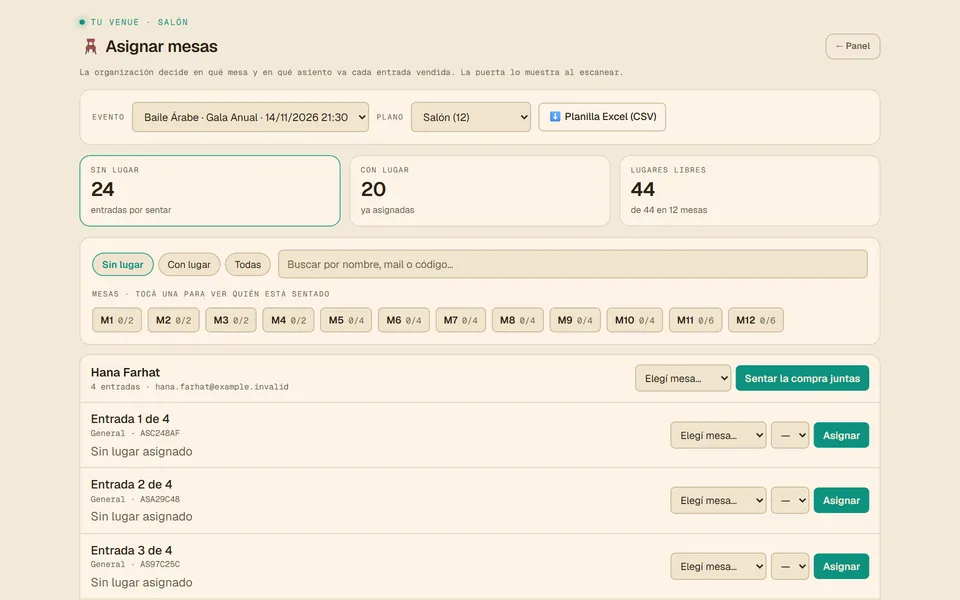Show who is seated at table M5

tap(346, 320)
